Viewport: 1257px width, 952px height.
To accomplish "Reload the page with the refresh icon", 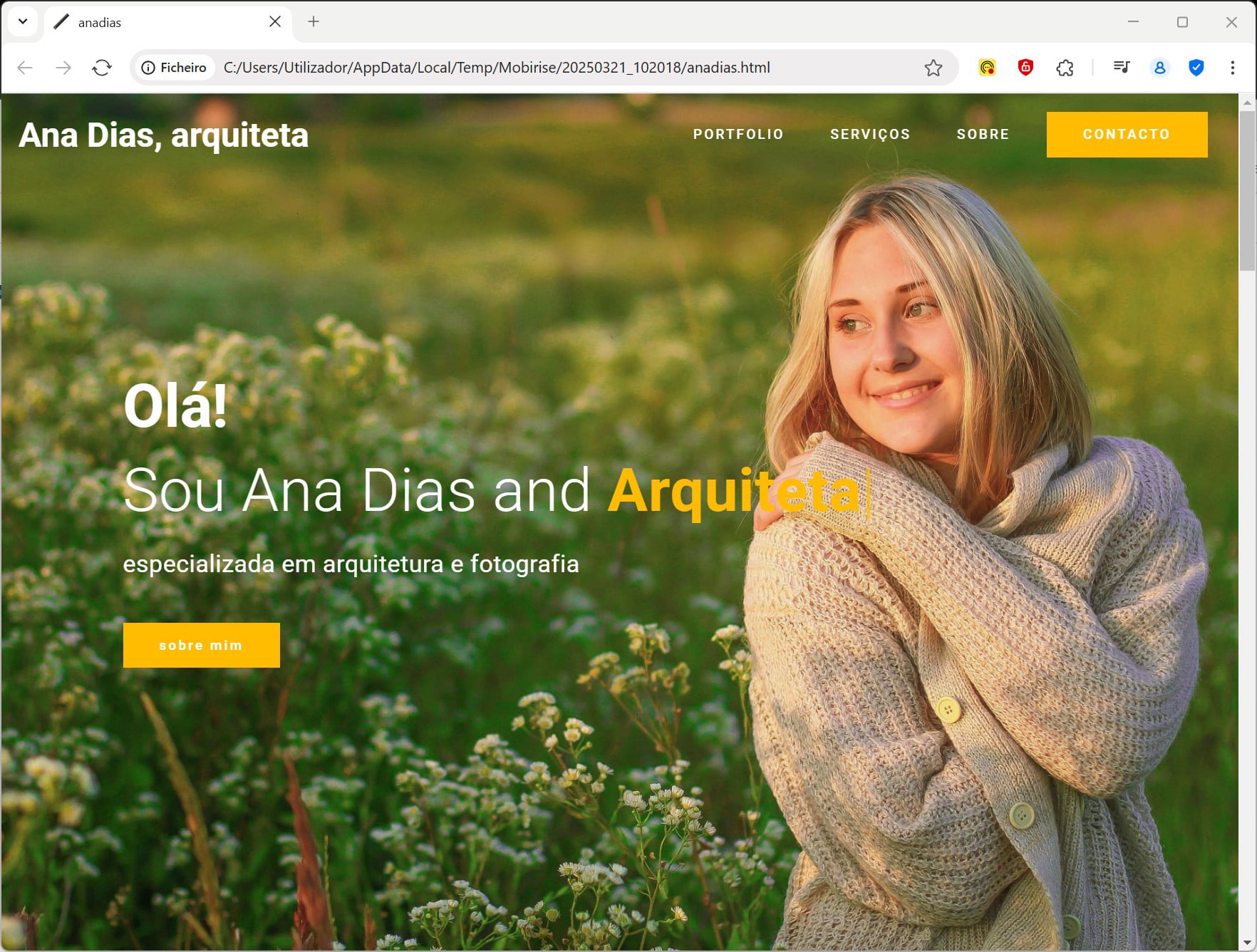I will click(102, 68).
